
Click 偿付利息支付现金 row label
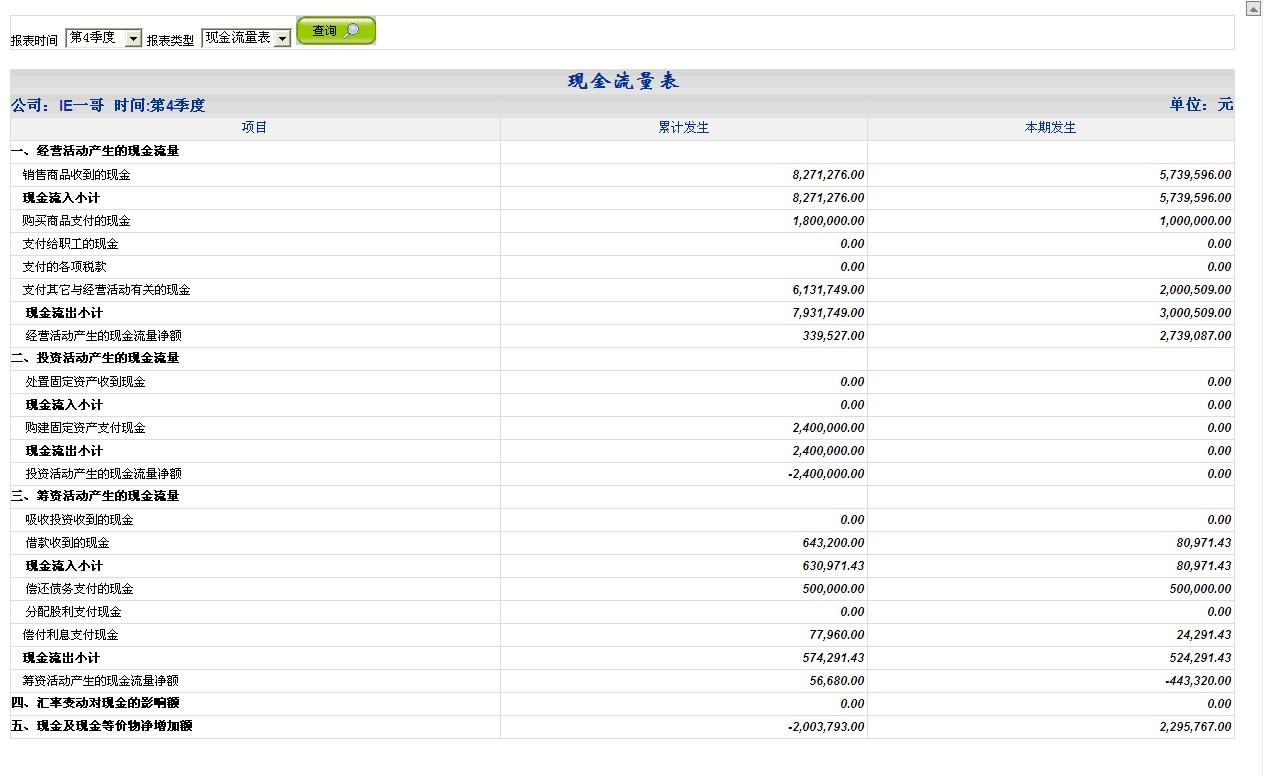click(71, 635)
